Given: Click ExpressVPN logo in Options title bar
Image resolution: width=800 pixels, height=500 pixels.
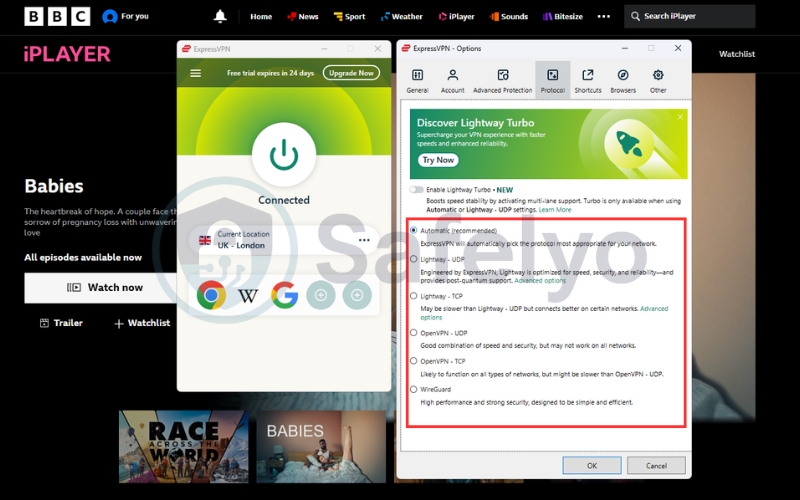Looking at the screenshot, I should [x=406, y=48].
